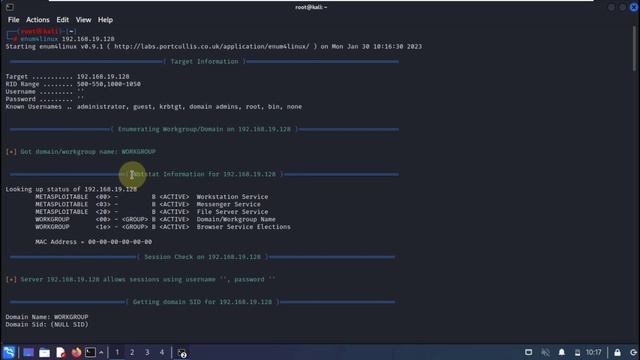The height and width of the screenshot is (360, 640).
Task: Open the Actions menu
Action: coord(38,20)
